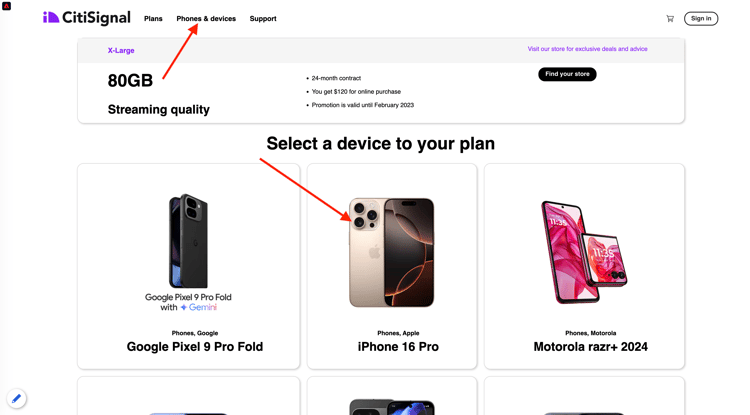Screen dimensions: 750x415
Task: Open the Phones & devices menu
Action: pos(206,19)
